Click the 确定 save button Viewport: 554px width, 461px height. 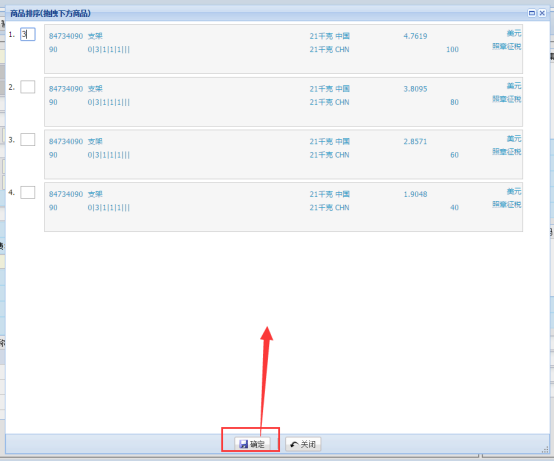tap(252, 444)
